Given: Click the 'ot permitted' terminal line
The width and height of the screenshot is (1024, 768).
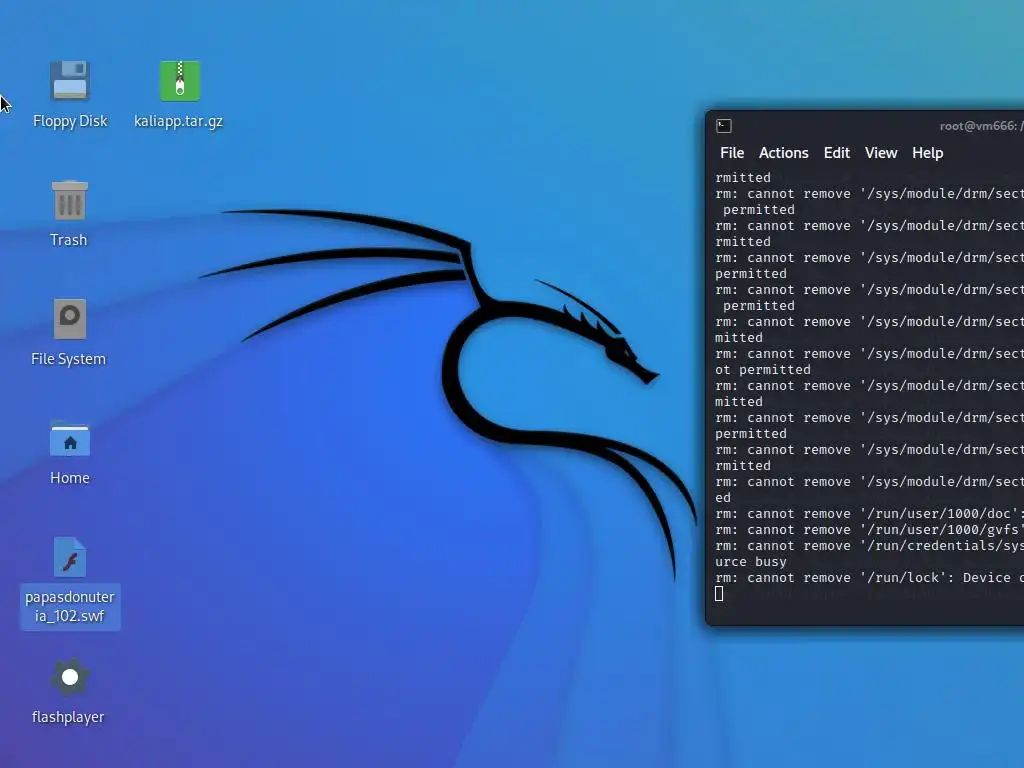Looking at the screenshot, I should click(763, 370).
